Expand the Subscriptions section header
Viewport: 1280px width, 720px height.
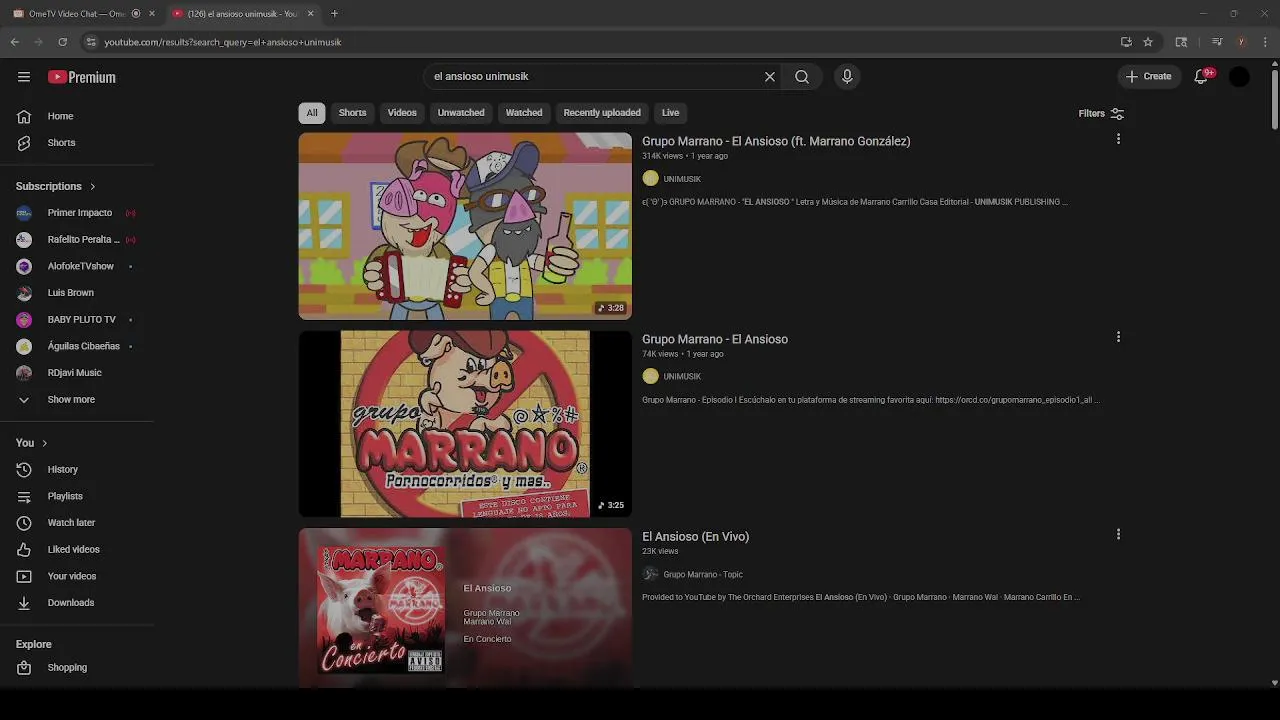pos(56,186)
